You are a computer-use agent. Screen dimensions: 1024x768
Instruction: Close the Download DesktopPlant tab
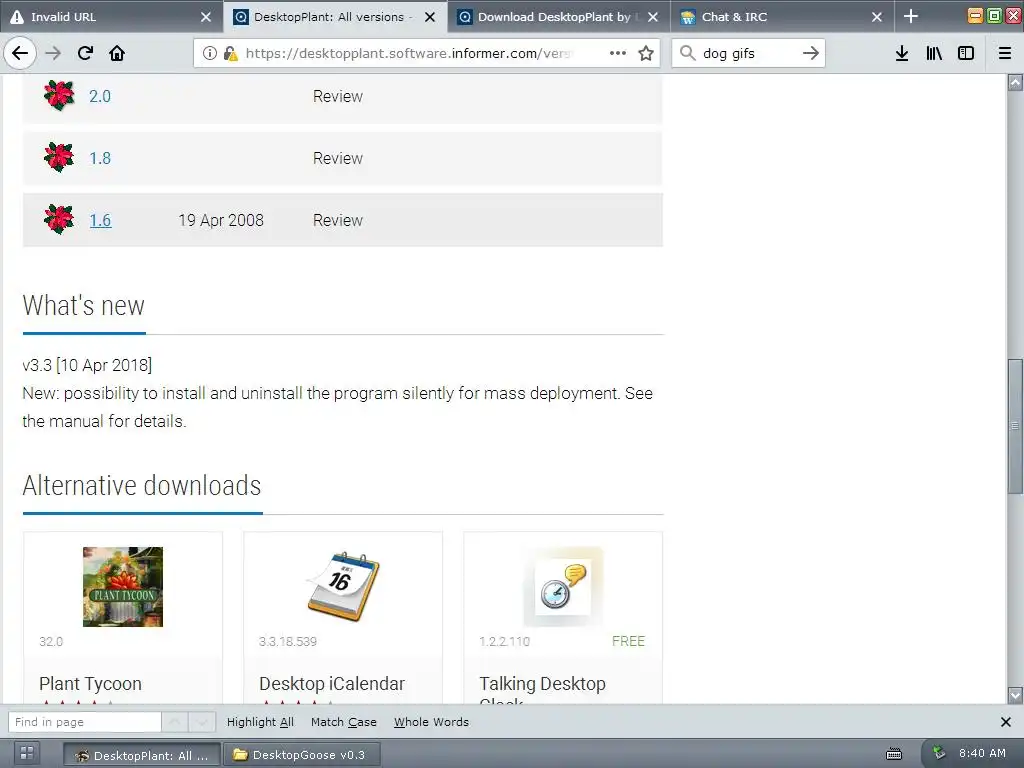click(653, 17)
